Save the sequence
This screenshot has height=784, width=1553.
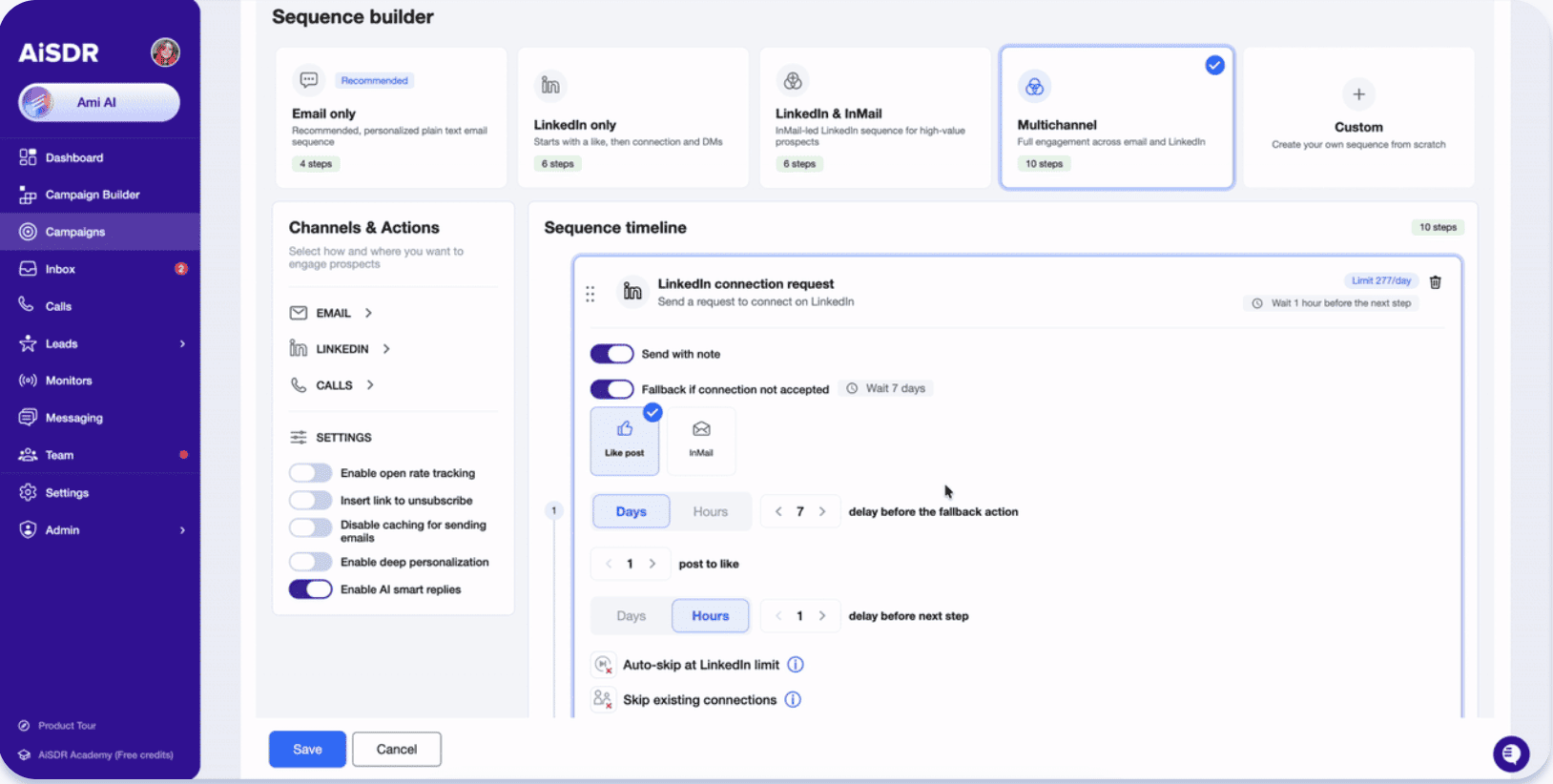pos(307,750)
